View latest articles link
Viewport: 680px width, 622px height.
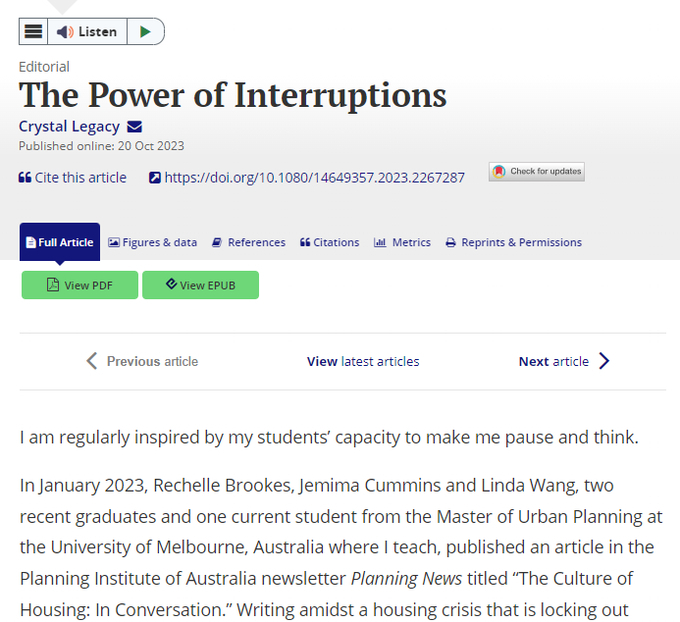tap(363, 361)
